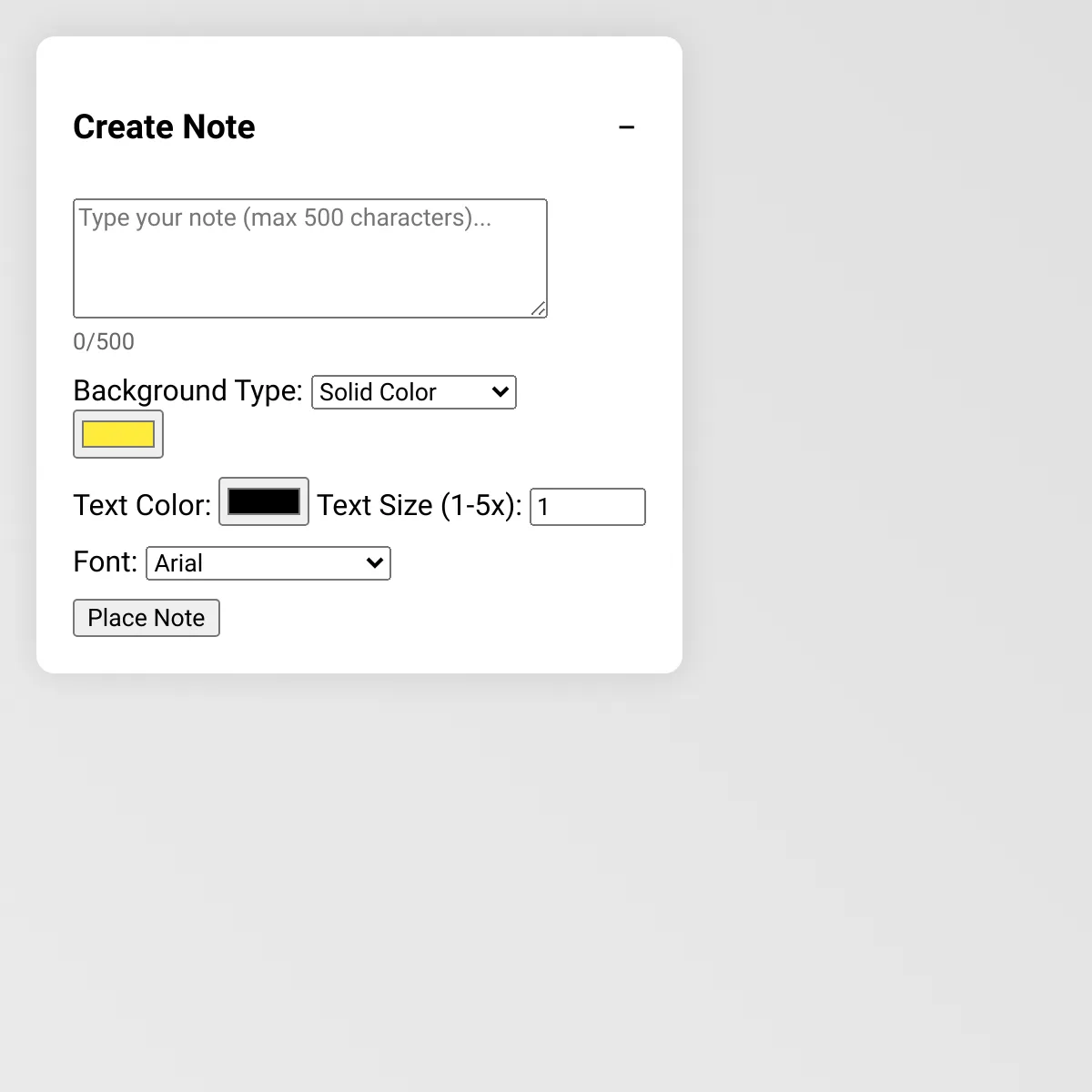Click the chevron arrow on Solid Color selector

(x=500, y=392)
